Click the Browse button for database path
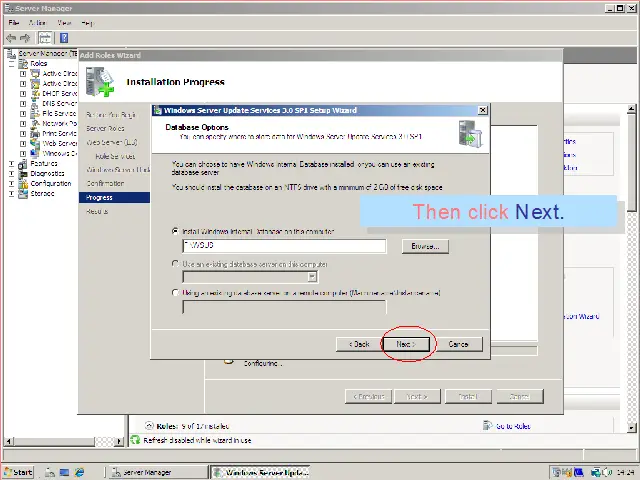The height and width of the screenshot is (480, 640). [425, 247]
